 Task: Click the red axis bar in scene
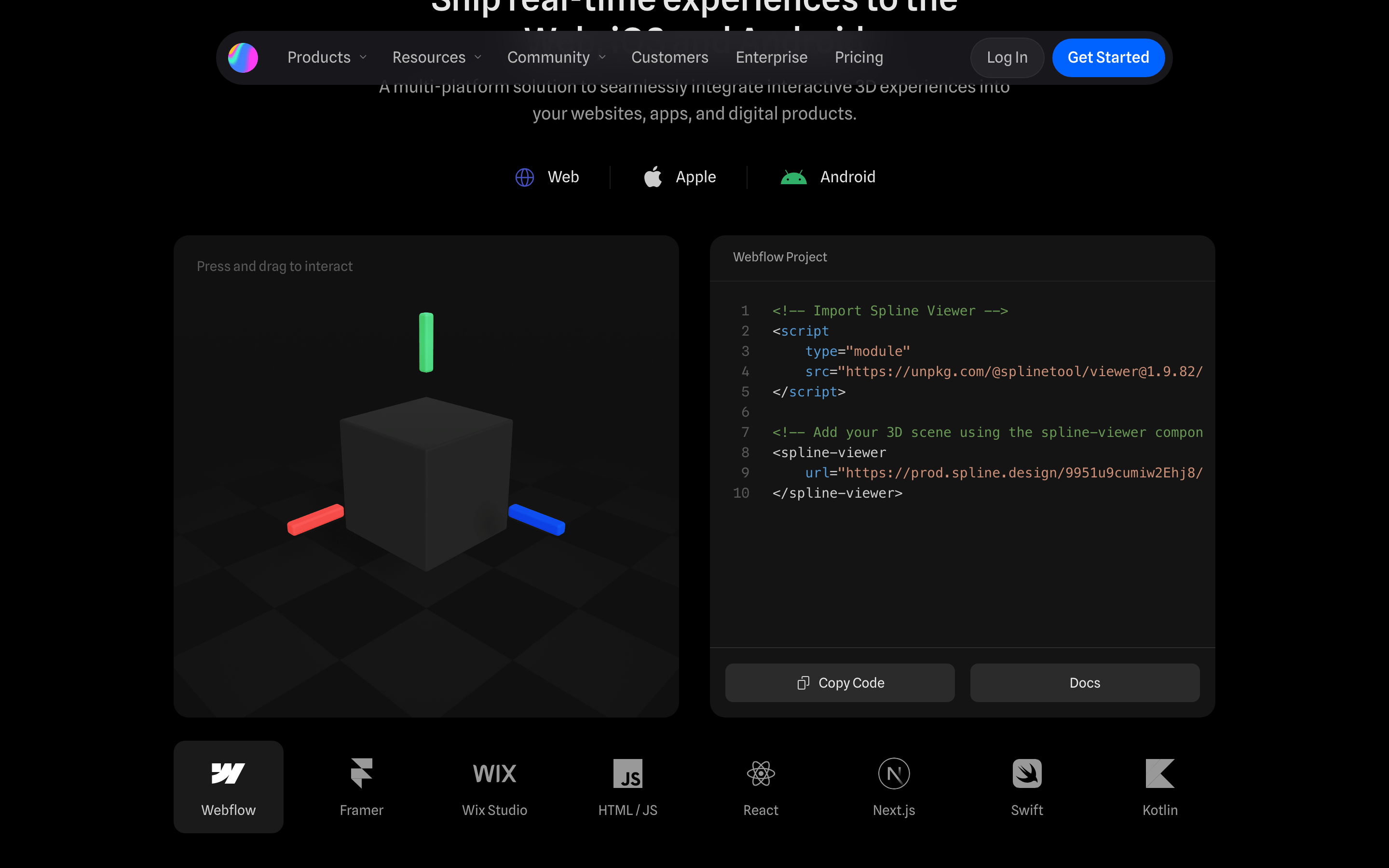(x=315, y=519)
